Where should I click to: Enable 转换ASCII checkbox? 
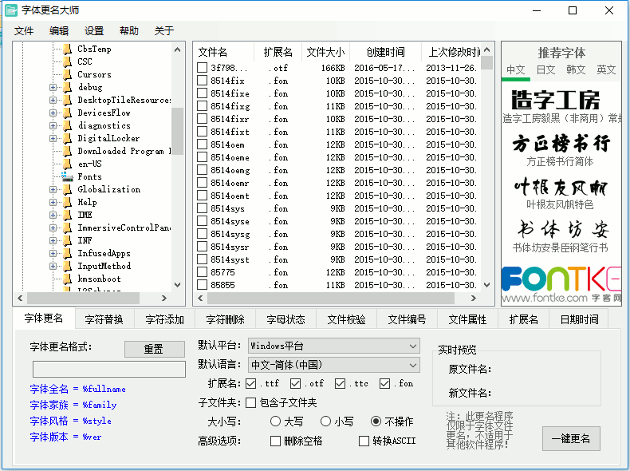364,441
